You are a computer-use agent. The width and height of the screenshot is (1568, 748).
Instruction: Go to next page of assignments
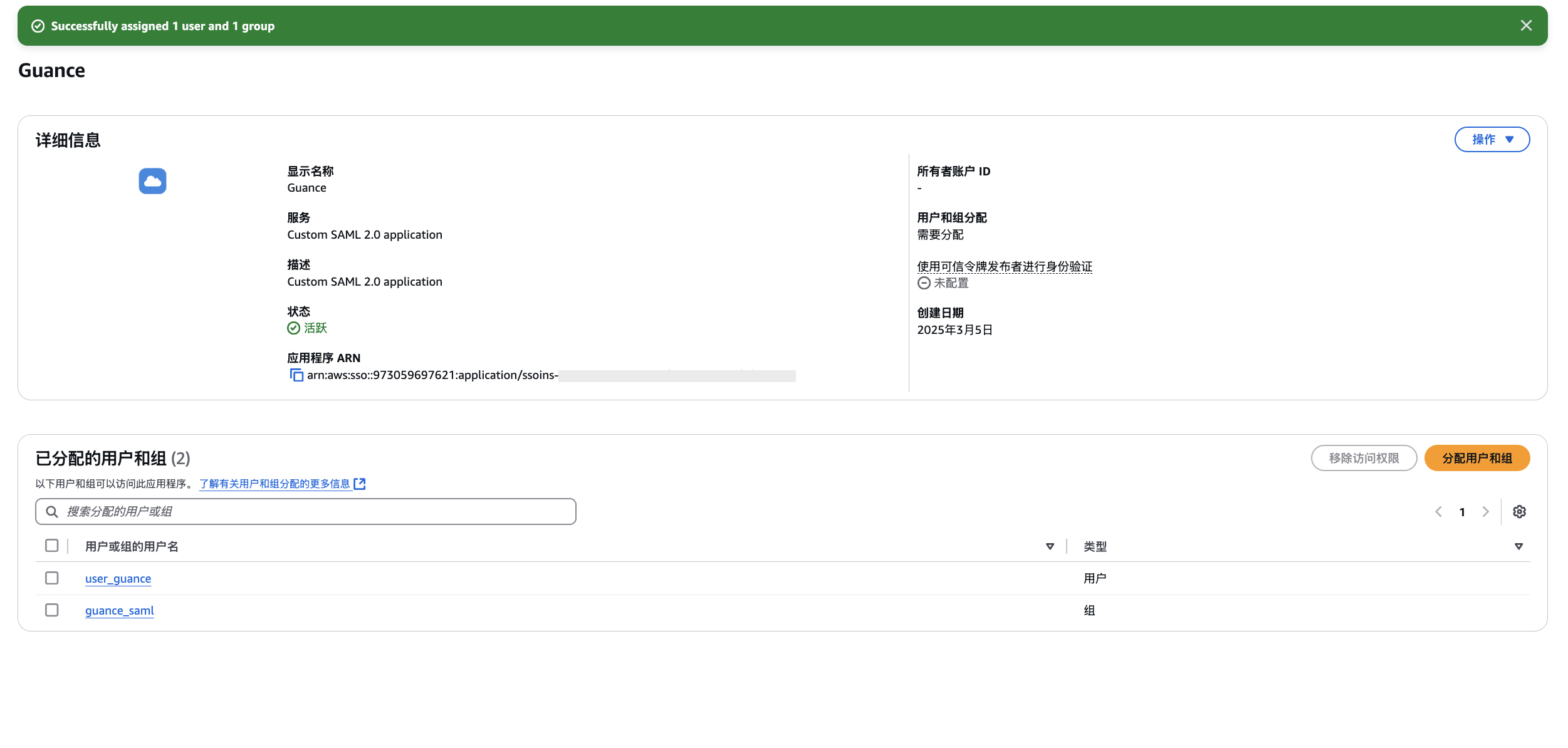click(1485, 512)
